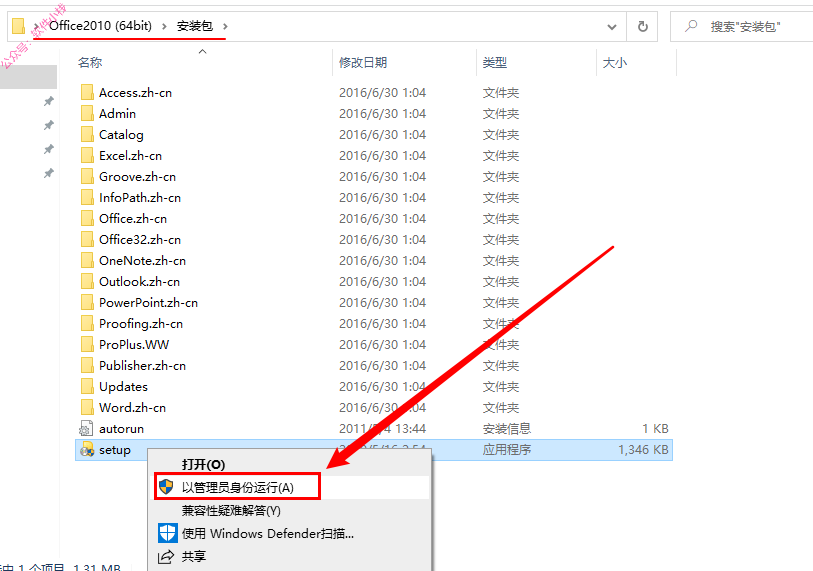Image resolution: width=813 pixels, height=571 pixels.
Task: Click the search magnifier icon
Action: pyautogui.click(x=691, y=26)
